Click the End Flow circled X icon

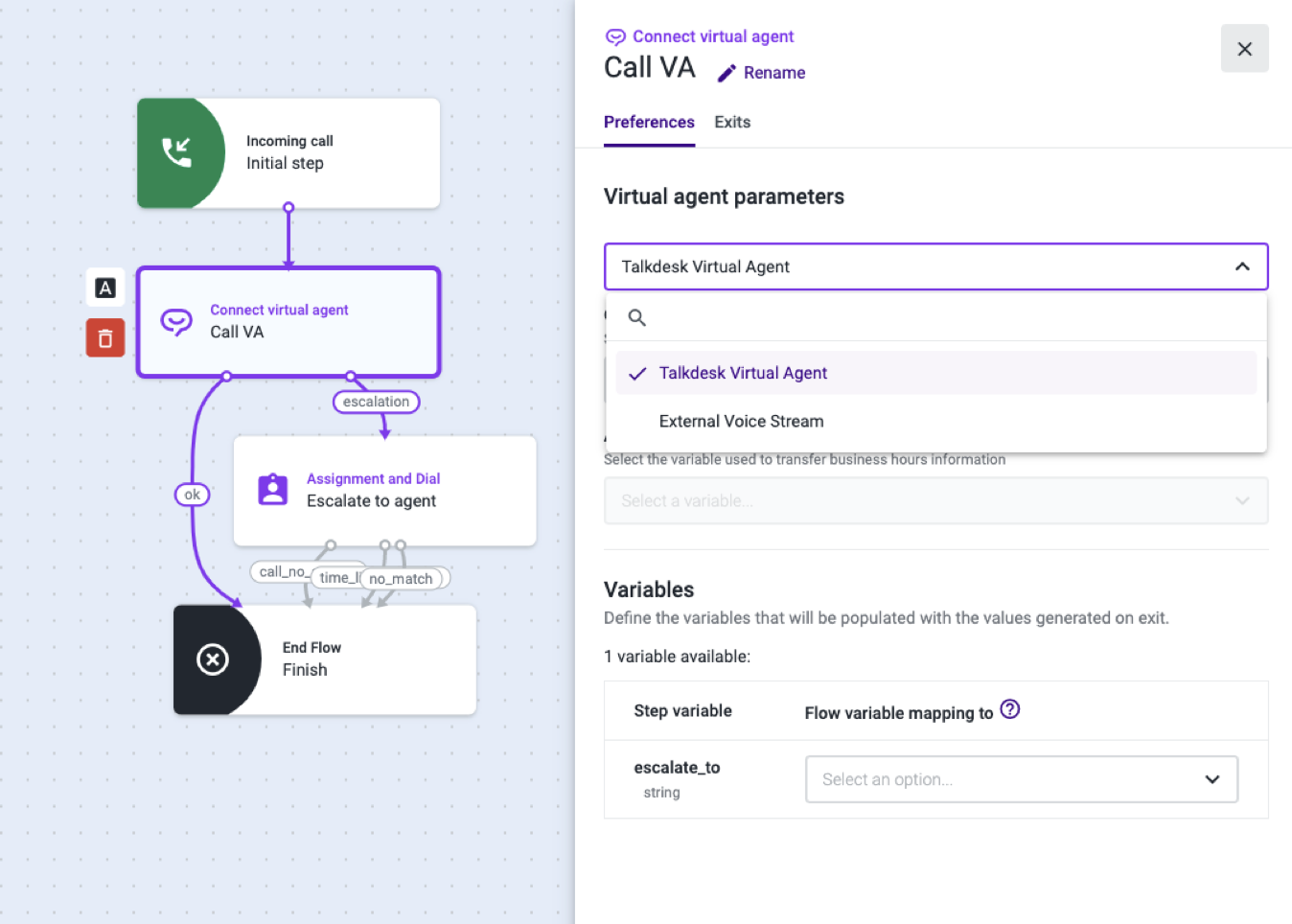click(x=213, y=659)
